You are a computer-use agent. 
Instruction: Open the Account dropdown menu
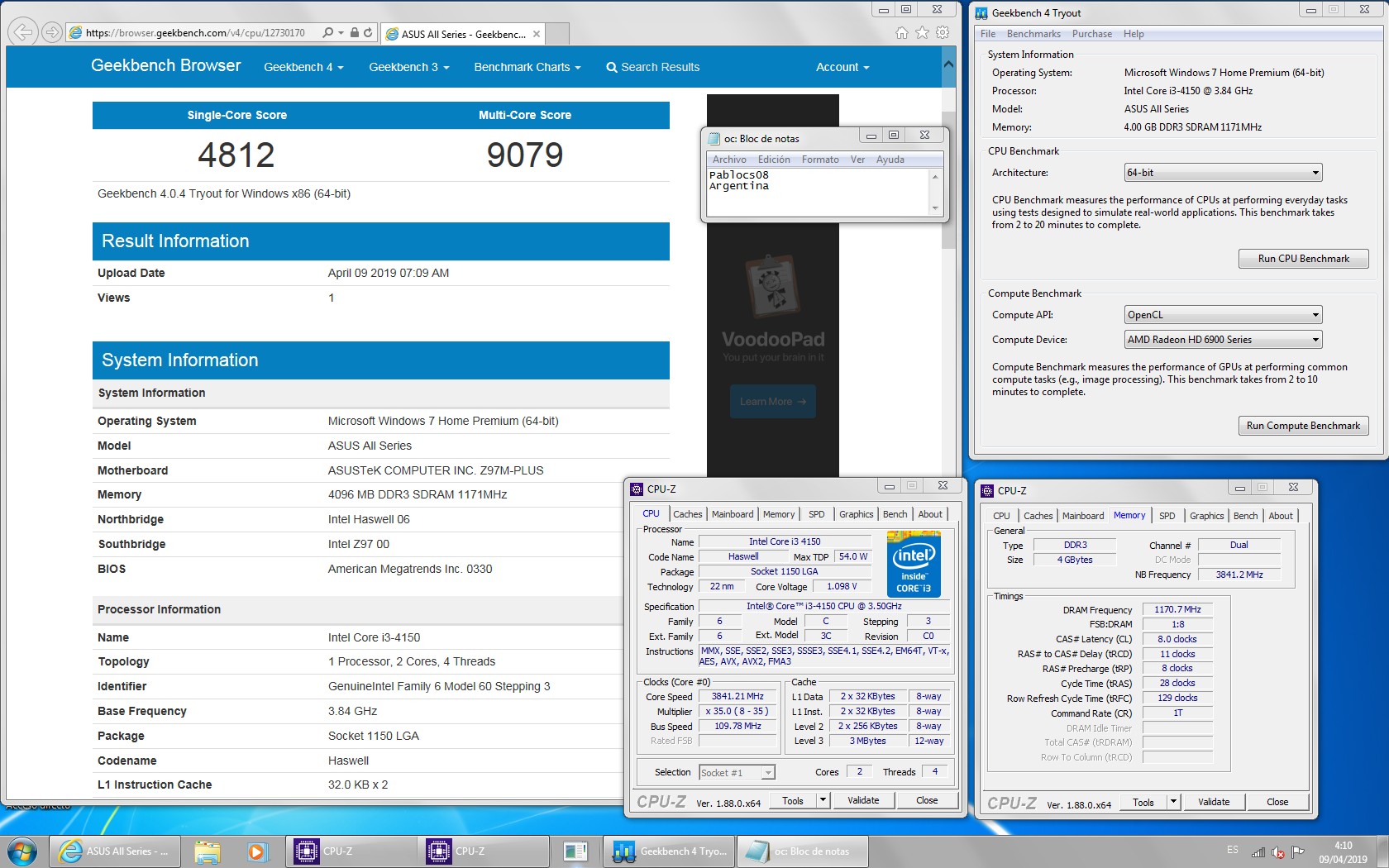842,67
